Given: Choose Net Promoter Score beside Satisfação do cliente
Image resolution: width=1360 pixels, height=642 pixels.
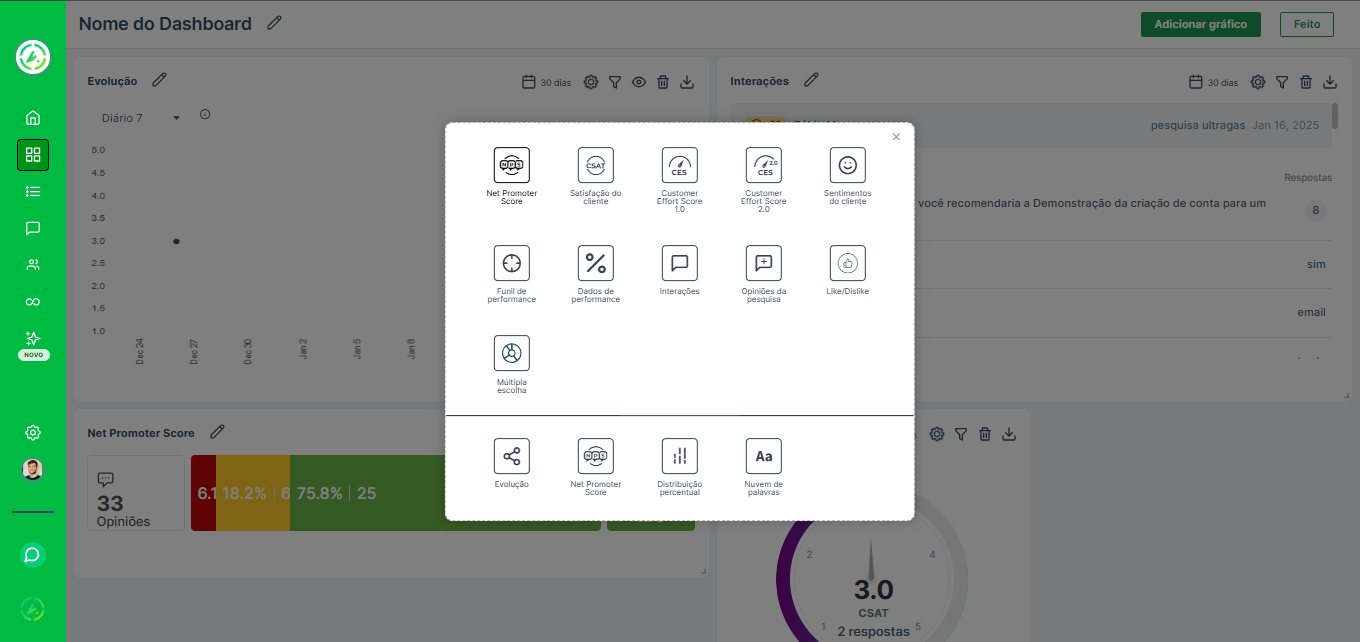Looking at the screenshot, I should pyautogui.click(x=512, y=176).
